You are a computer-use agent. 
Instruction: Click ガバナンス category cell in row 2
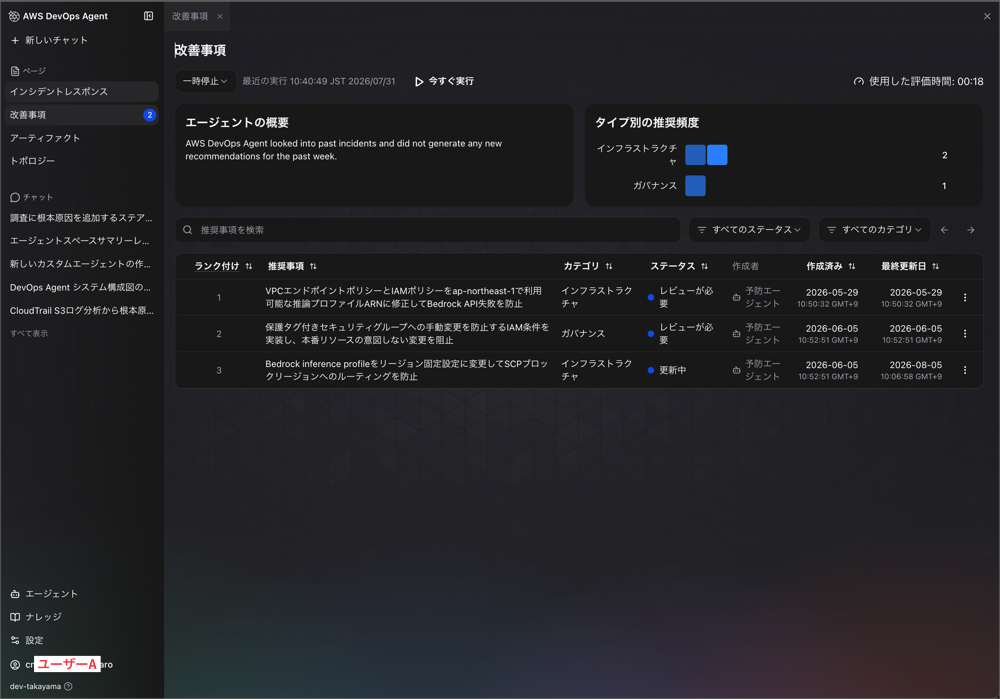(x=583, y=334)
